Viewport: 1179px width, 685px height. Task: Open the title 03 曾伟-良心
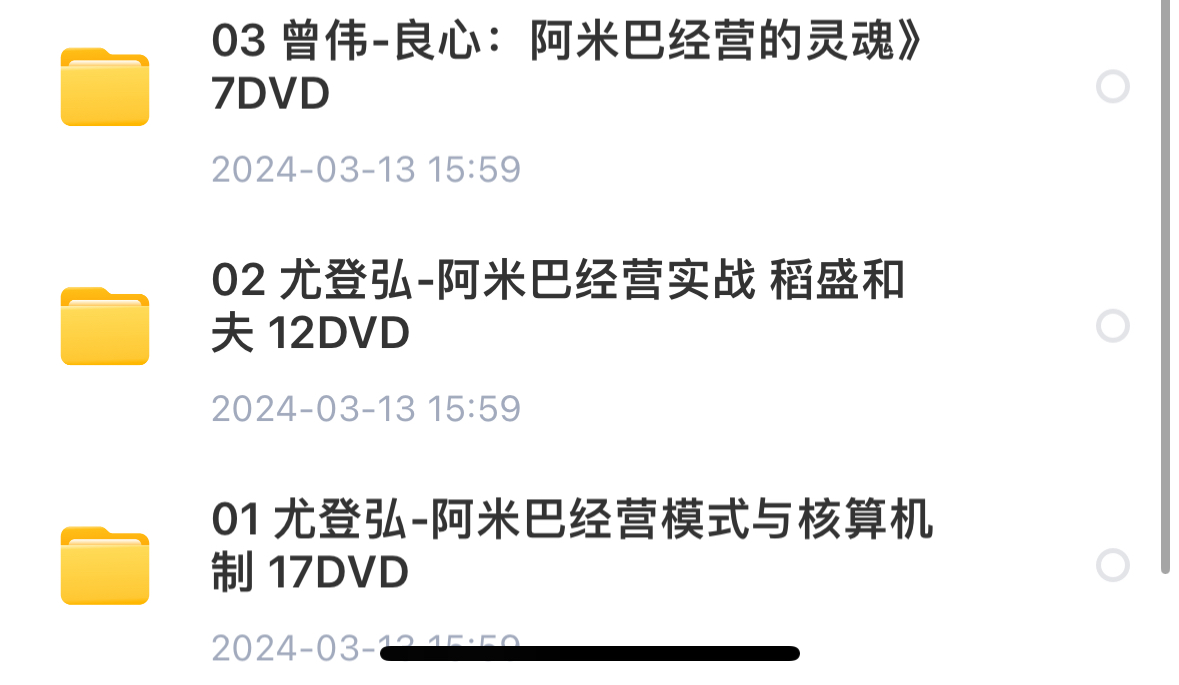(567, 41)
